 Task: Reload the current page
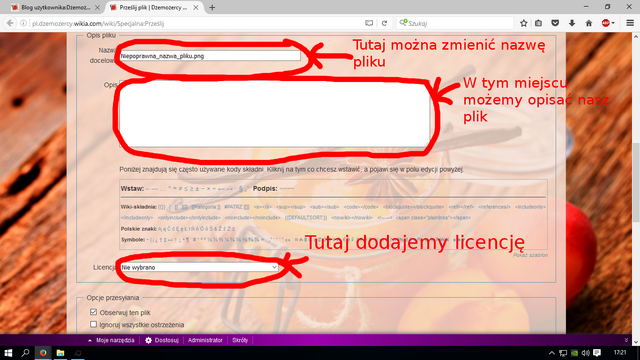(384, 23)
